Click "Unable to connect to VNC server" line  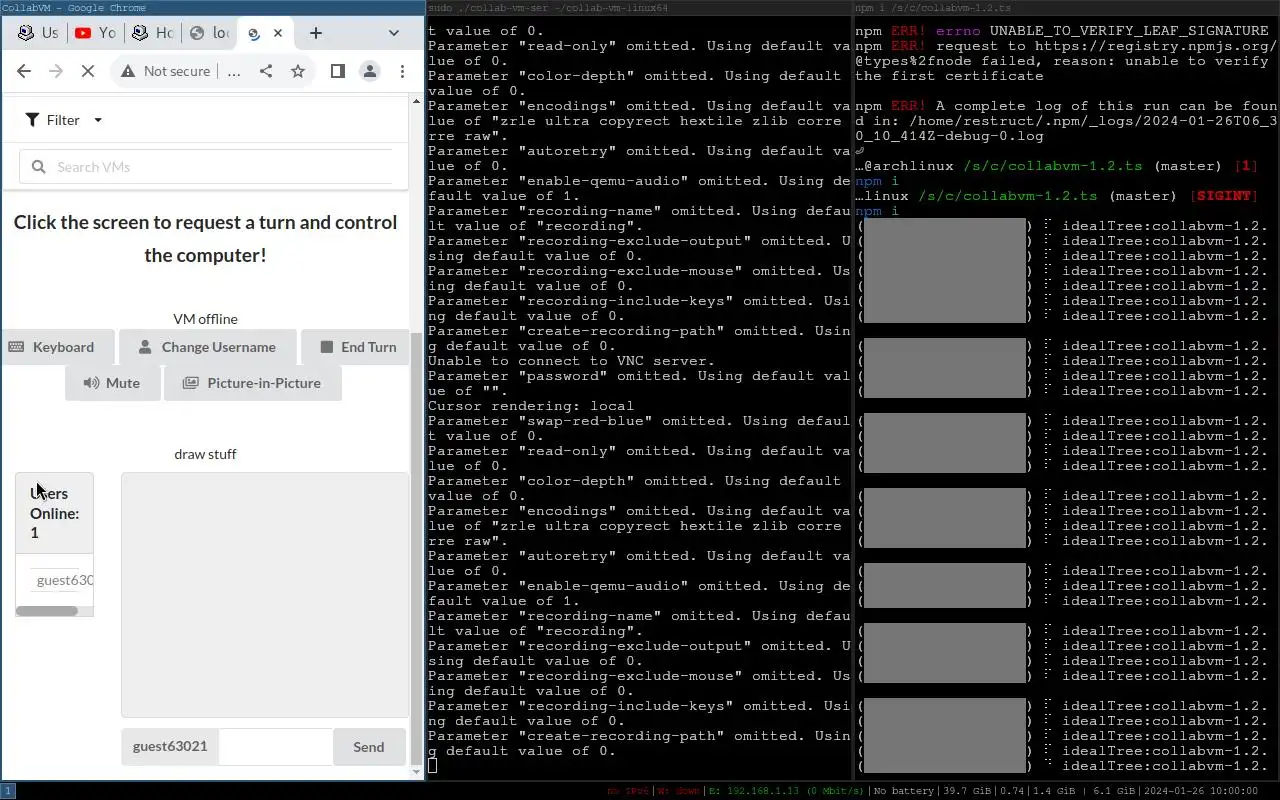[571, 361]
